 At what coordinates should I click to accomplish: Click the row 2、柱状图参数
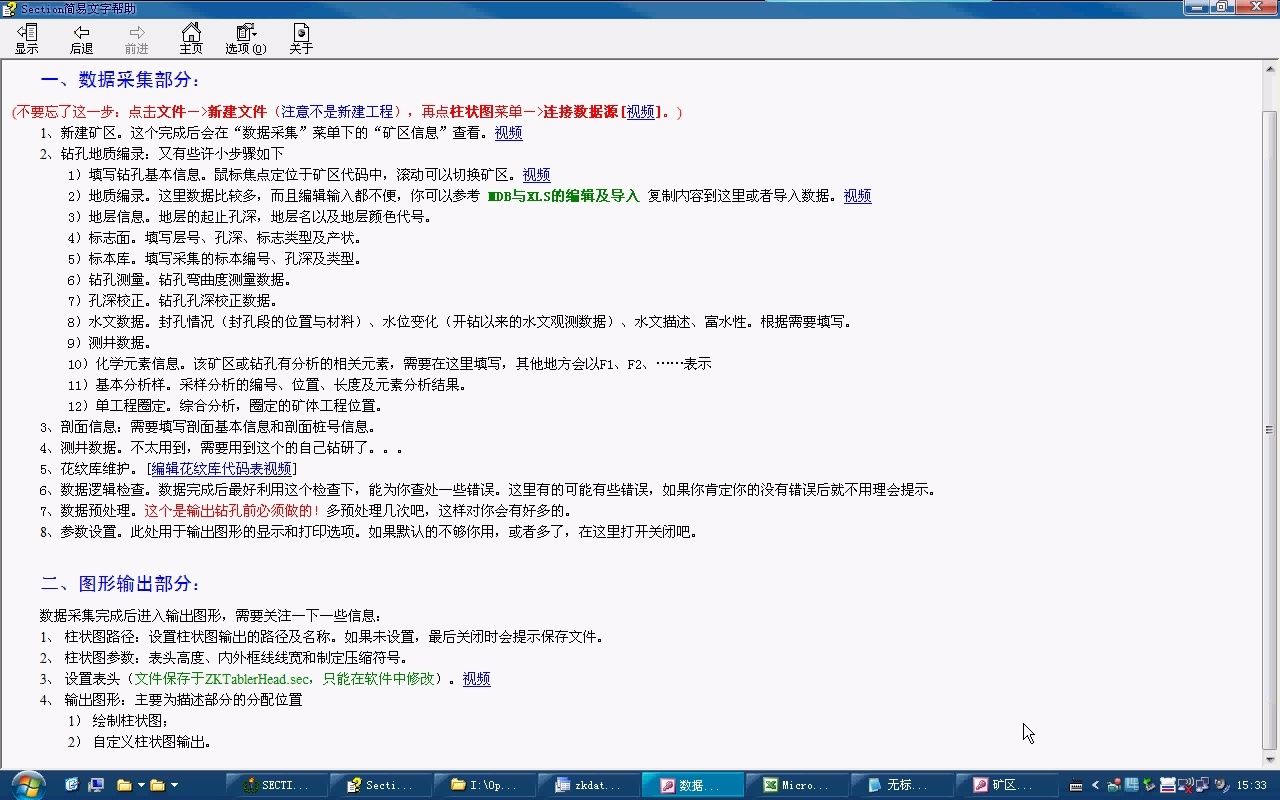point(224,658)
